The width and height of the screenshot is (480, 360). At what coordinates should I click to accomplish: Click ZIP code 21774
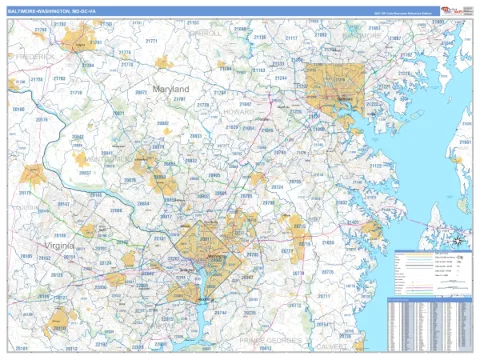coord(125,53)
